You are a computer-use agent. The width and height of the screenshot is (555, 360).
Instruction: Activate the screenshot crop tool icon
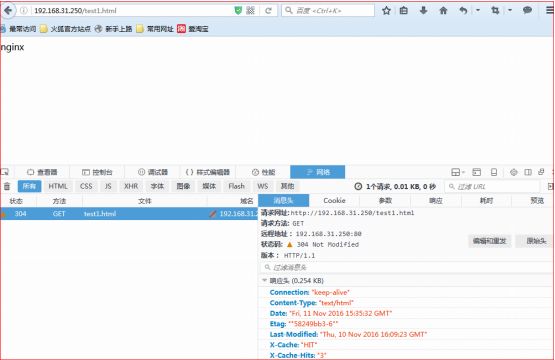point(495,11)
